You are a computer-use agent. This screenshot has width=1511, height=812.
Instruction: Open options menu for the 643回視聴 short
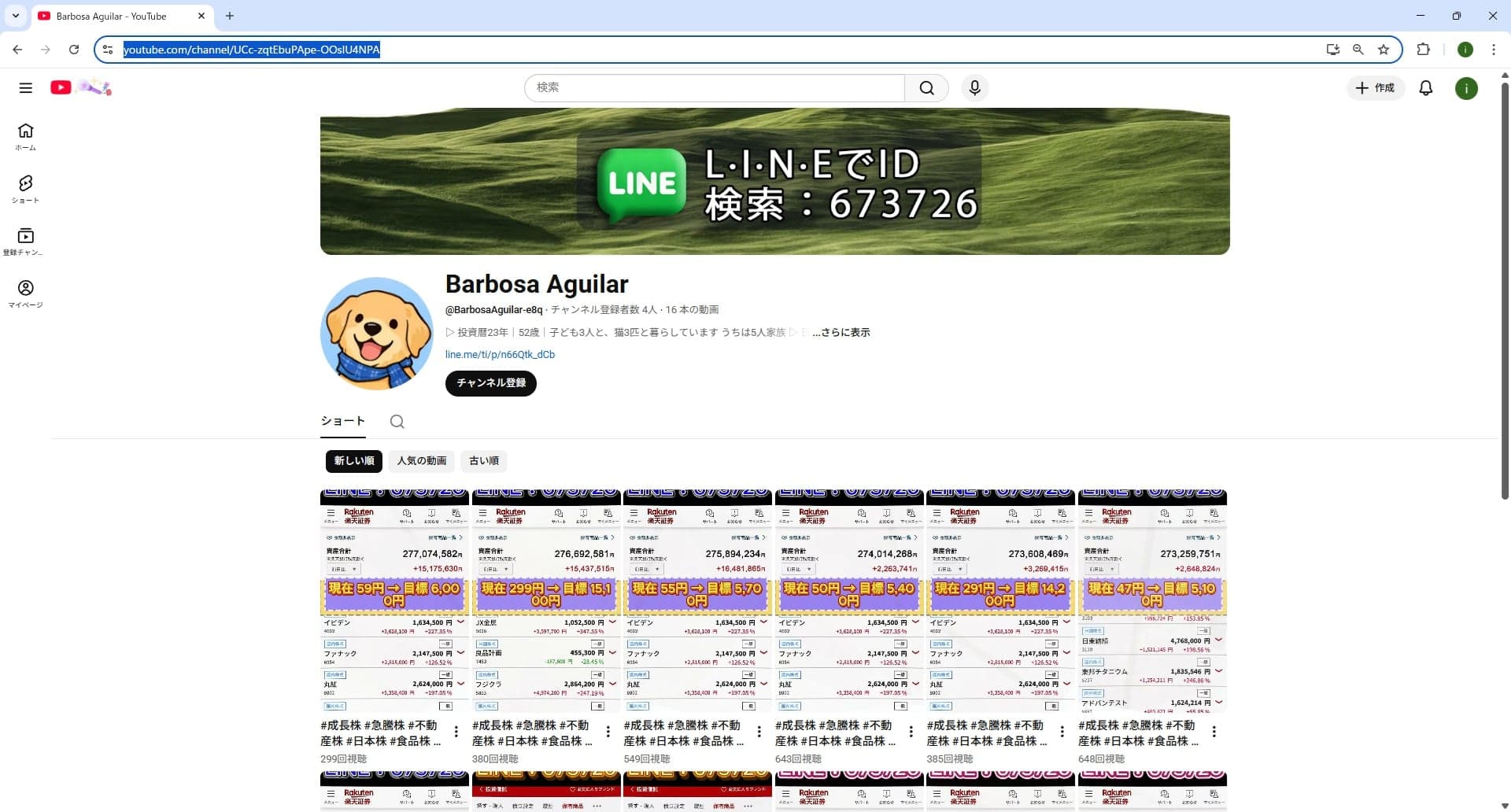click(x=911, y=732)
